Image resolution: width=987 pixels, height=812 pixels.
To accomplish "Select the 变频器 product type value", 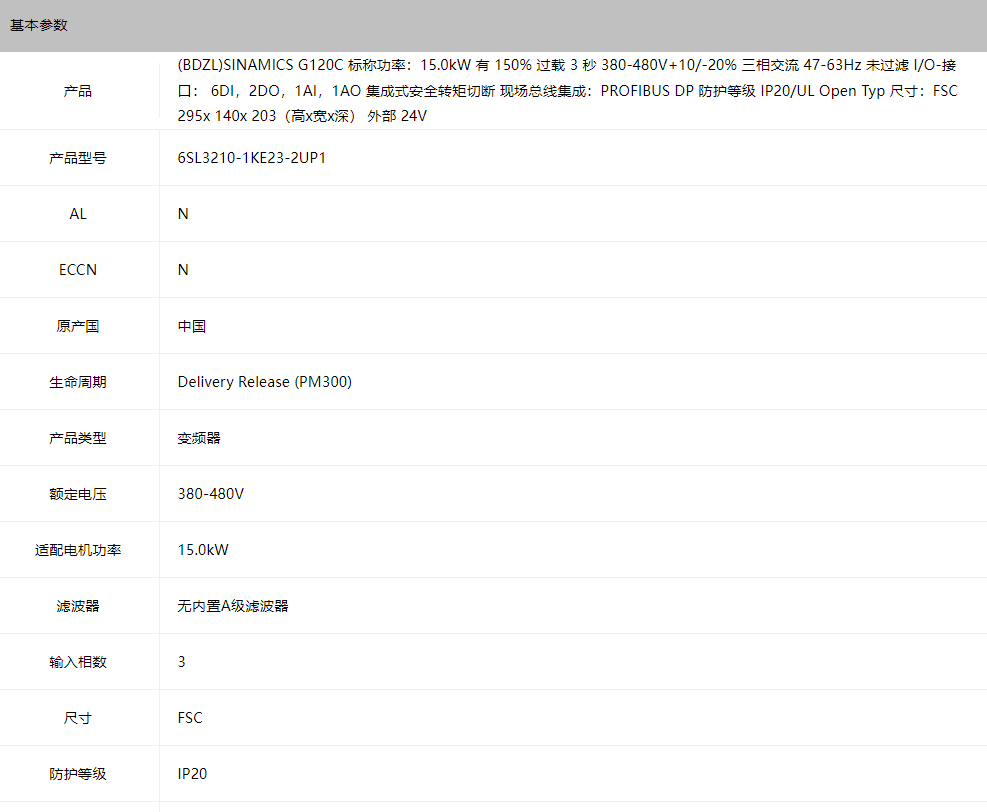I will click(x=199, y=438).
